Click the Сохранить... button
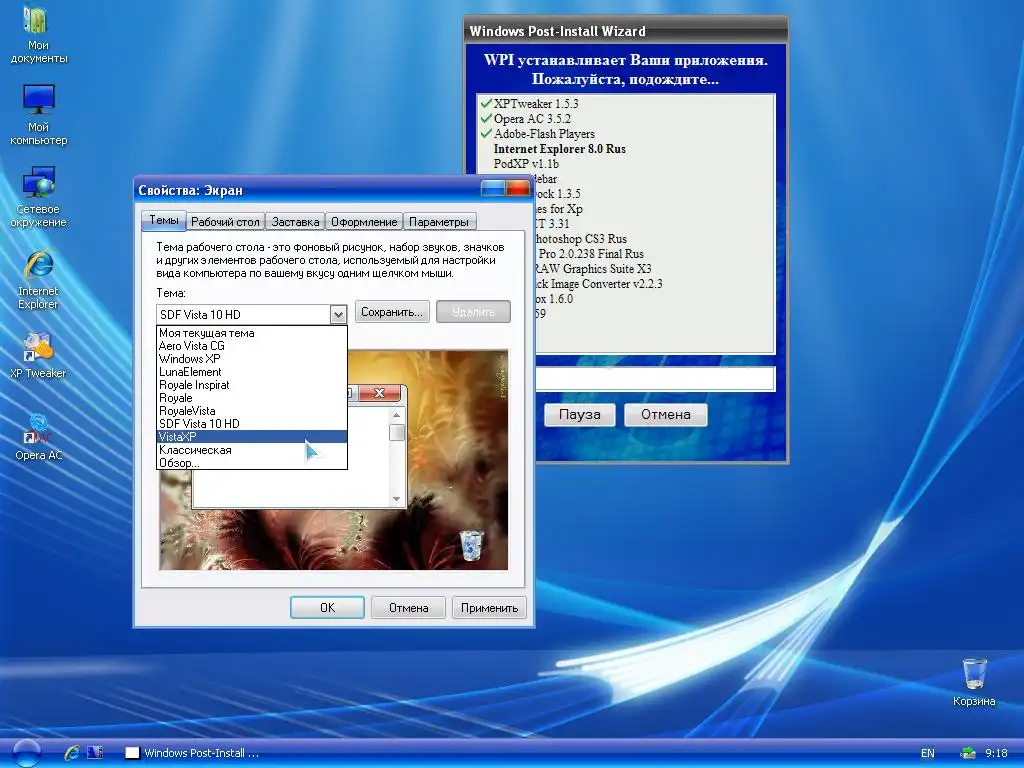 (392, 312)
